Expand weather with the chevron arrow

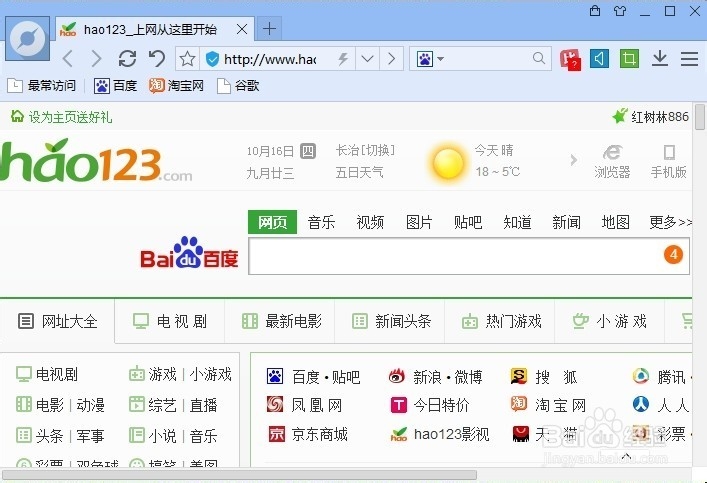point(573,160)
